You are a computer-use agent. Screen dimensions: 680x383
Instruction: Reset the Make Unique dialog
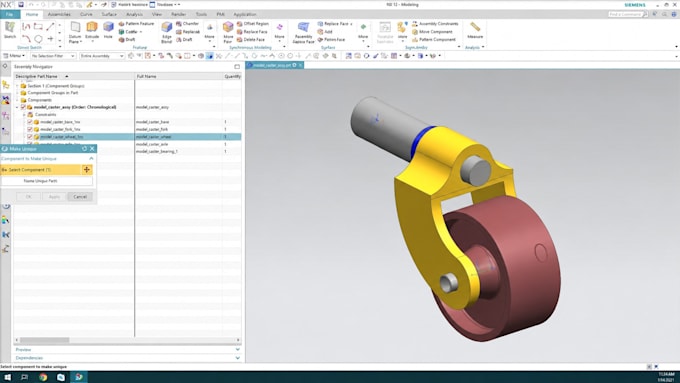pos(84,149)
